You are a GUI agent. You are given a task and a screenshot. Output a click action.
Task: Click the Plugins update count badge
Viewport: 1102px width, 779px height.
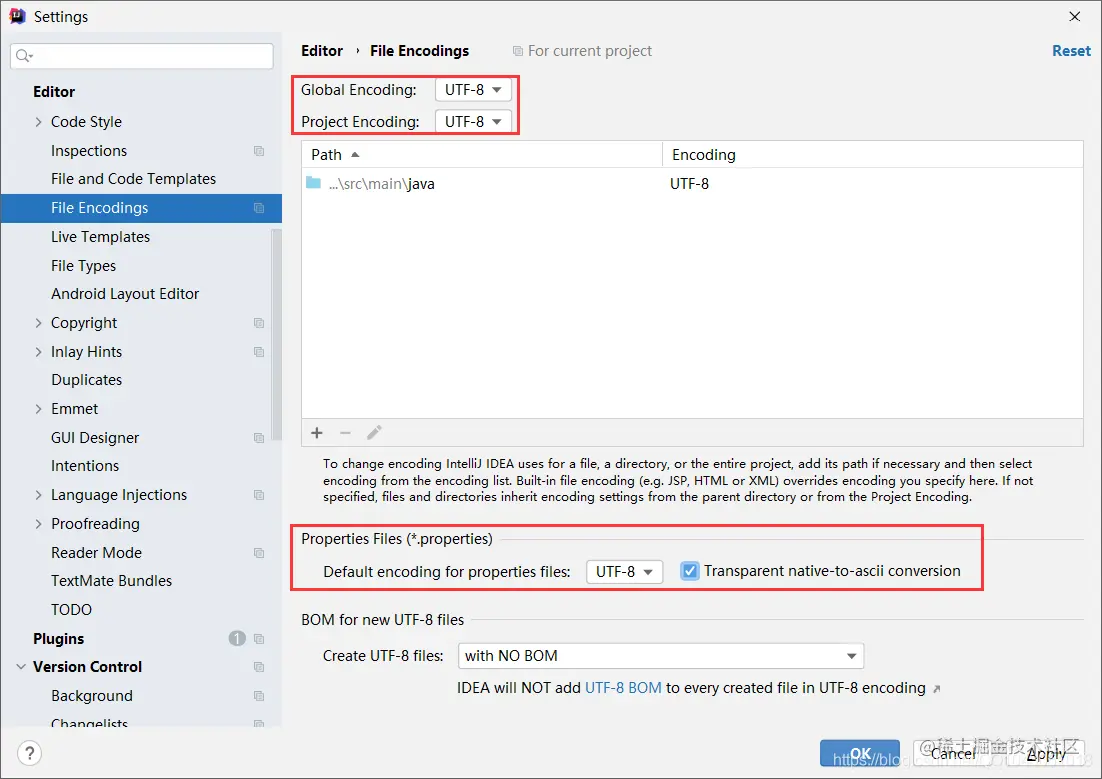coord(237,638)
